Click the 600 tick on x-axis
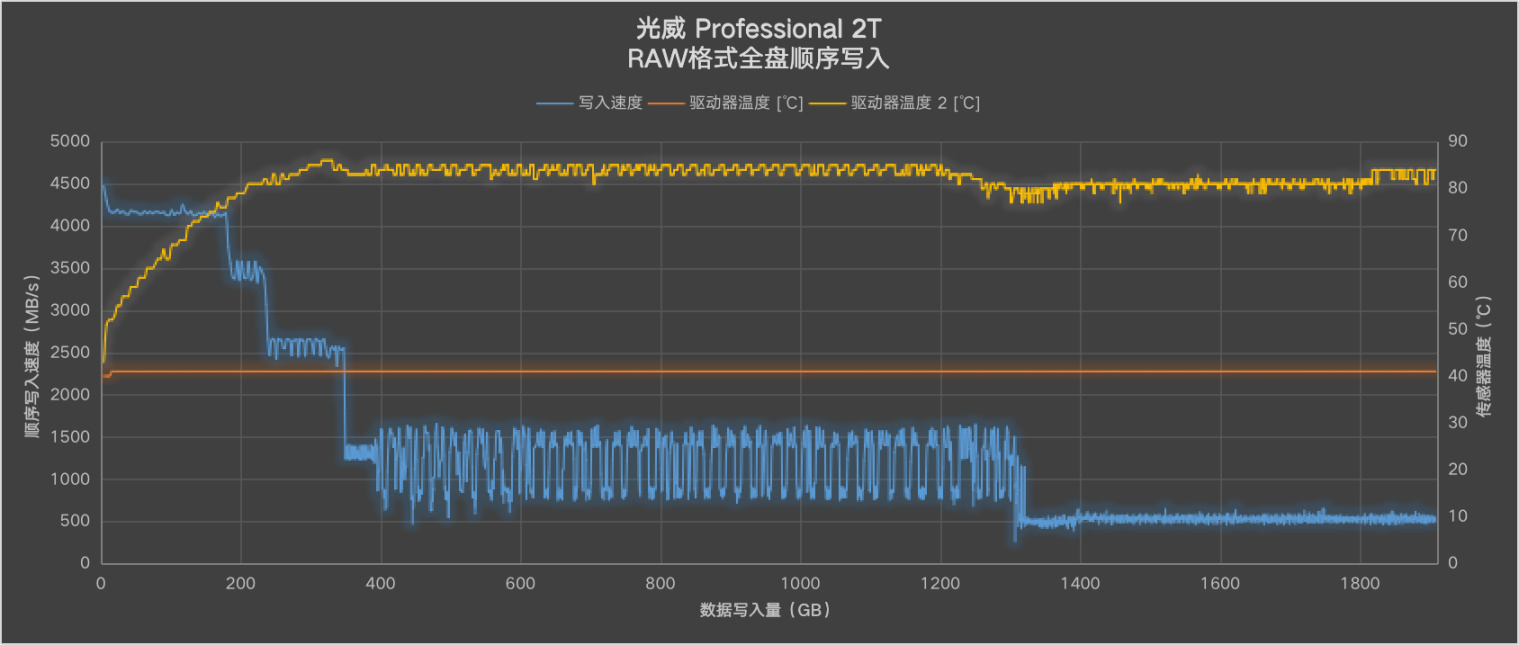The width and height of the screenshot is (1519, 645). click(520, 583)
